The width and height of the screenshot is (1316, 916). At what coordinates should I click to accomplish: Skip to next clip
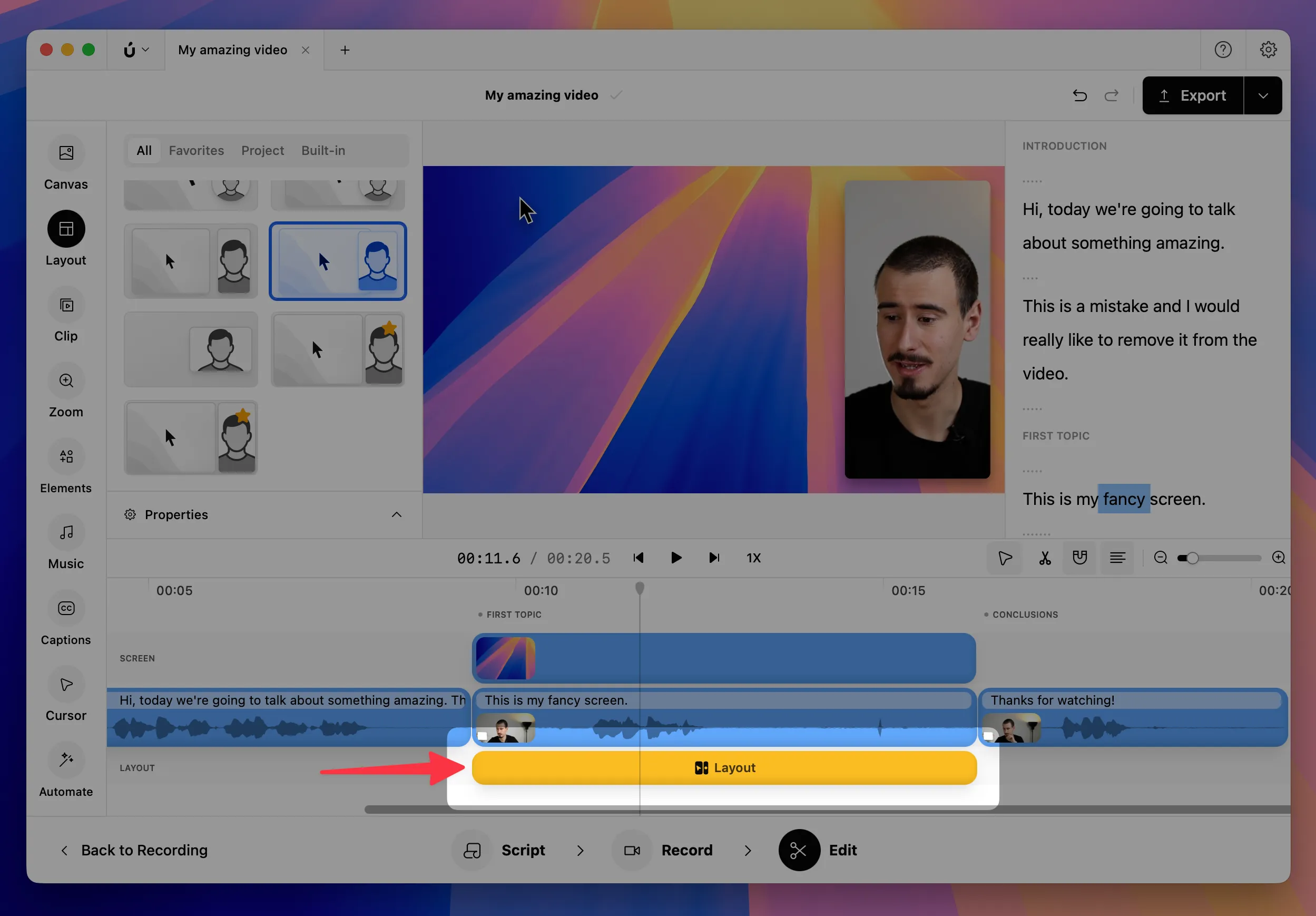[x=714, y=558]
